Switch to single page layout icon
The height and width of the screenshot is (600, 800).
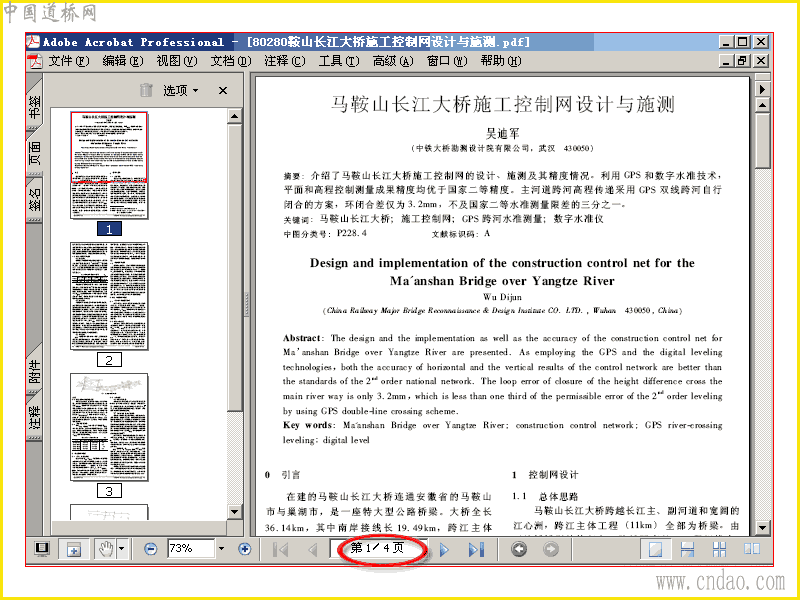tap(655, 549)
